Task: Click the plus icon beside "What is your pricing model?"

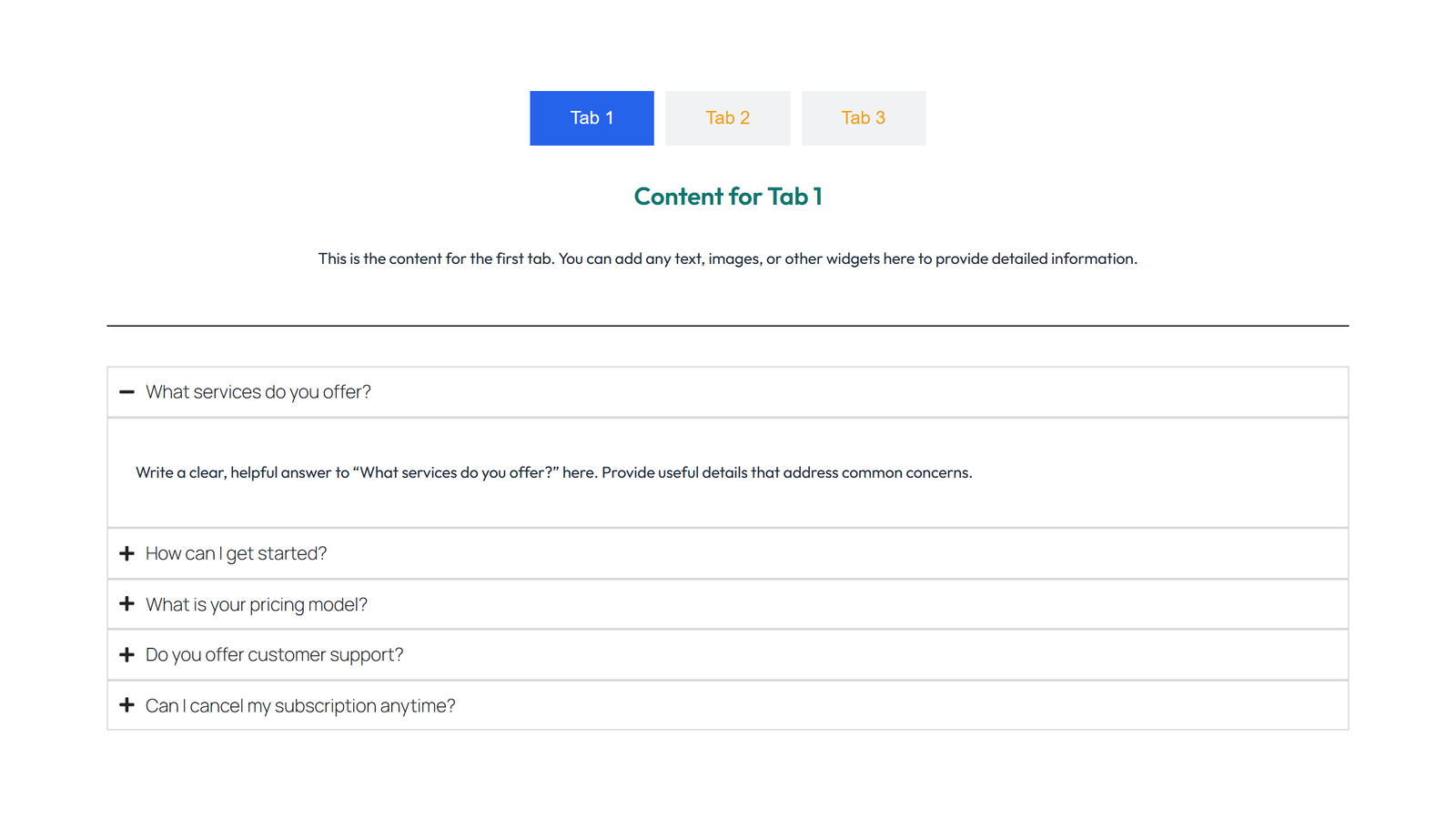Action: coord(127,603)
